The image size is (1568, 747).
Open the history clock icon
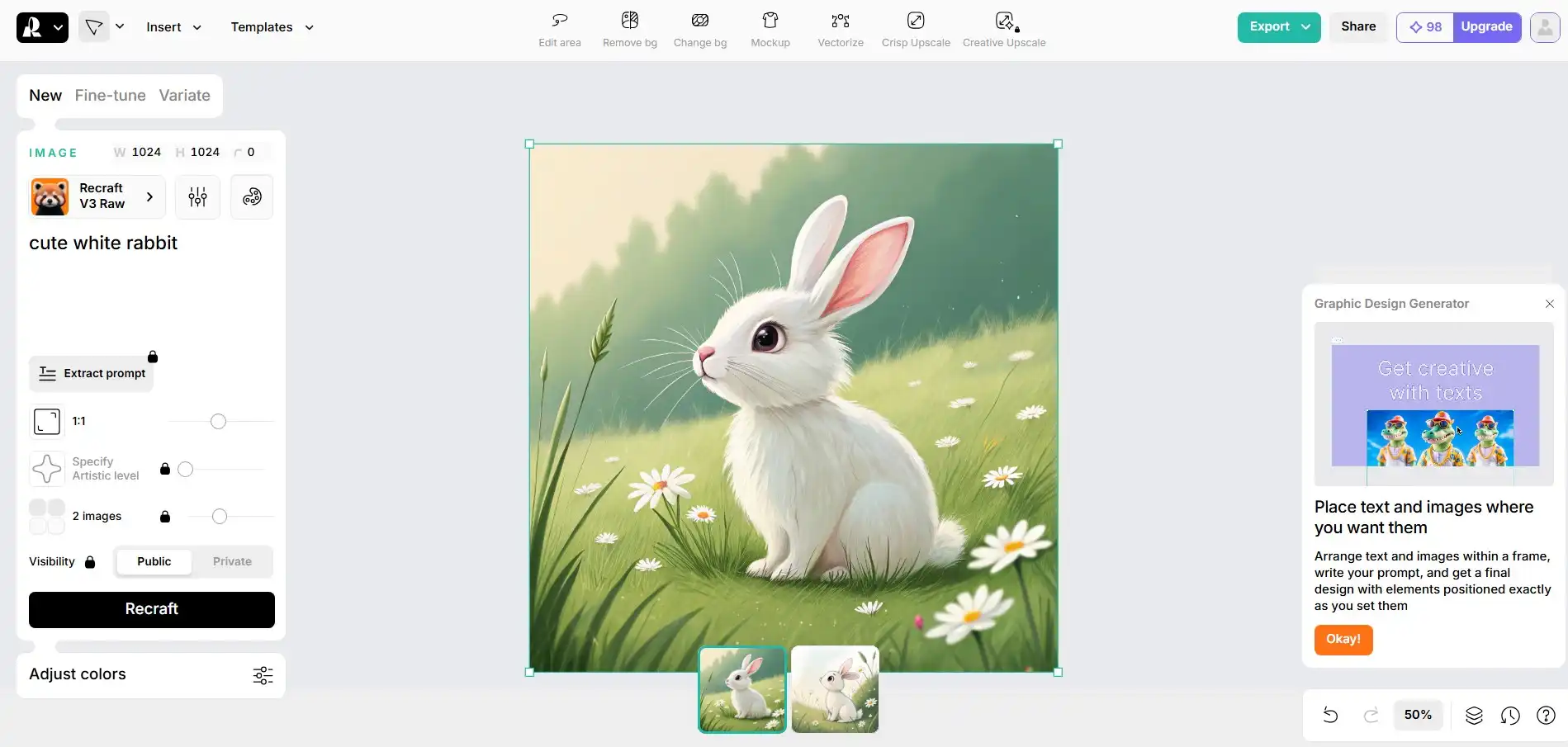1510,715
